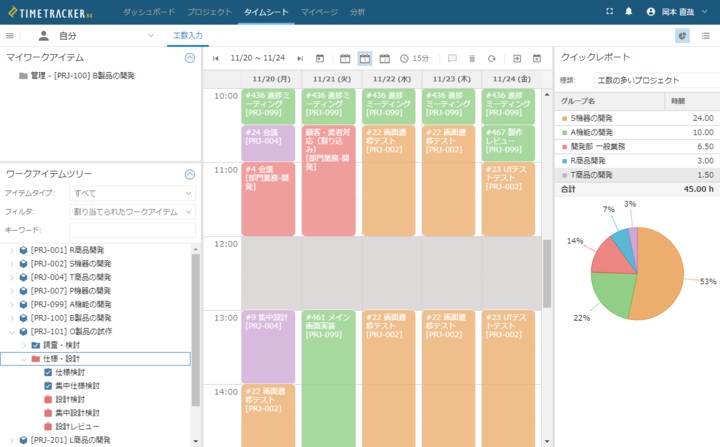The height and width of the screenshot is (447, 720).
Task: Open the アイテムタイプ dropdown
Action: [132, 192]
